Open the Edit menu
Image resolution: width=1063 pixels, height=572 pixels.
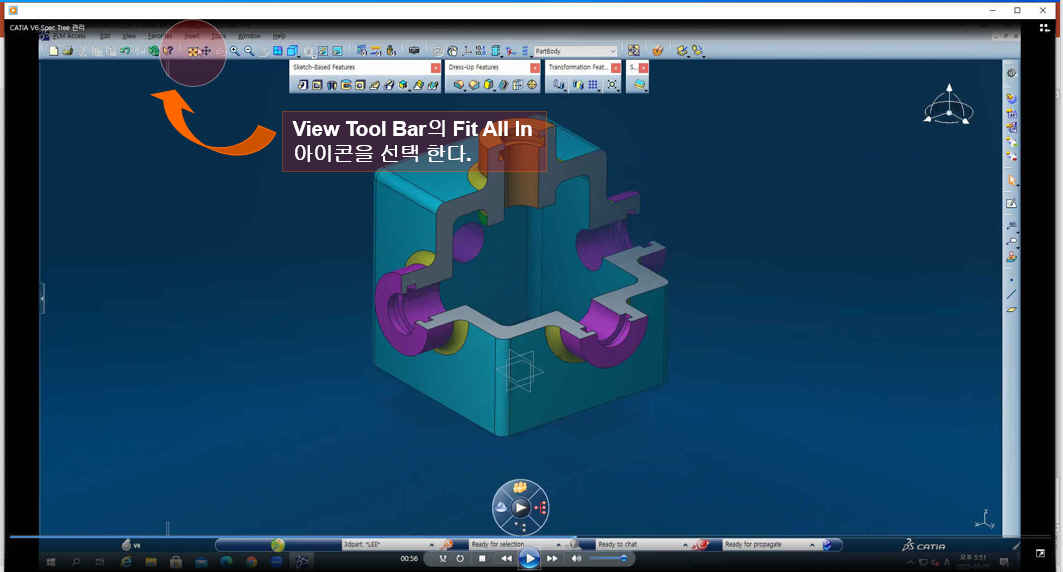pos(105,36)
